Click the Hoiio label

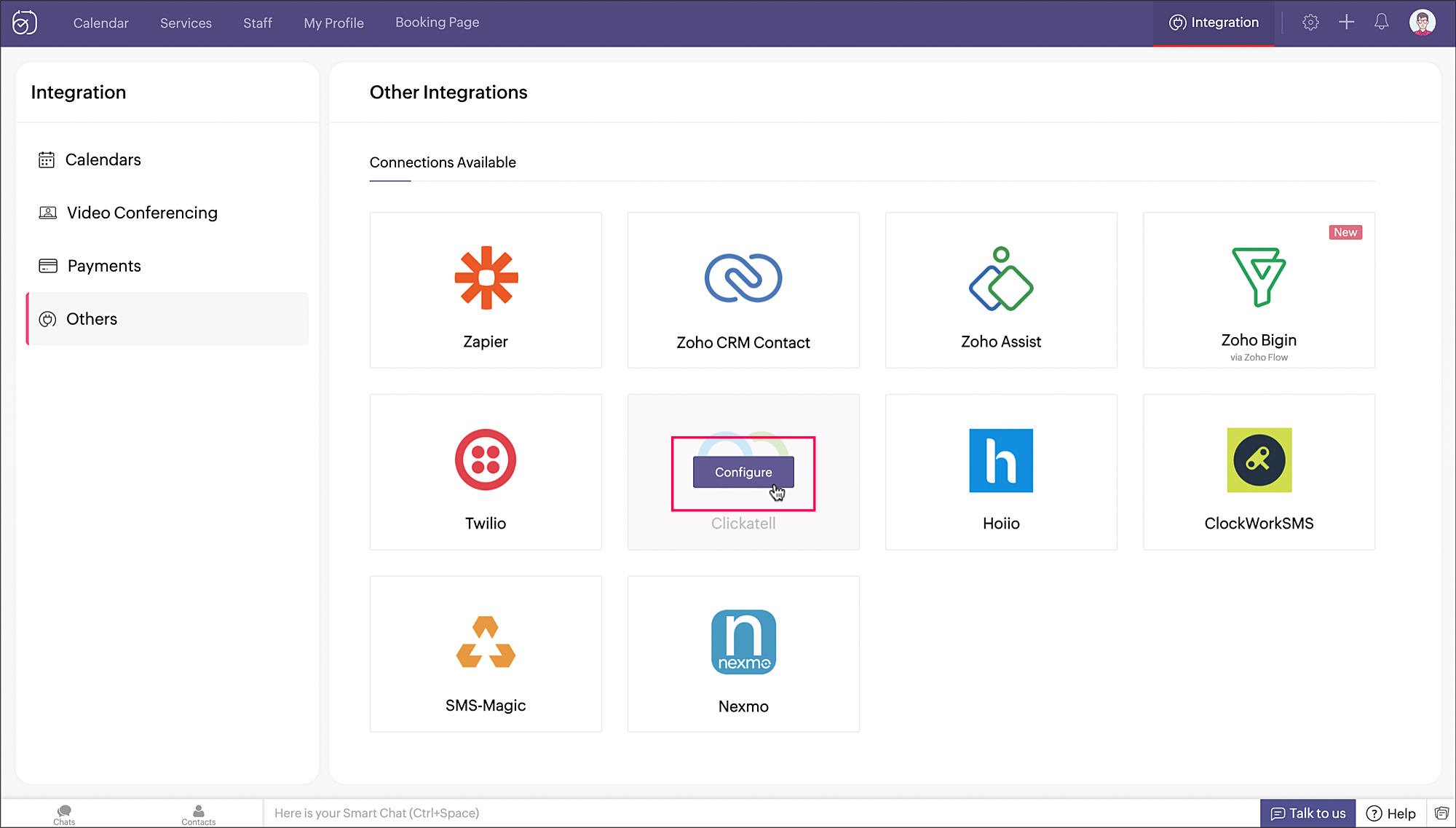(1001, 524)
